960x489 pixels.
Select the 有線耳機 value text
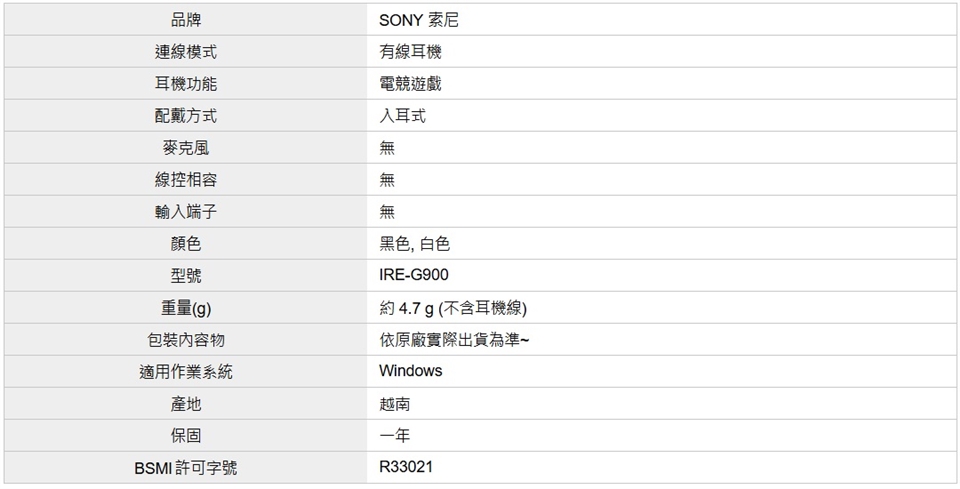point(410,52)
